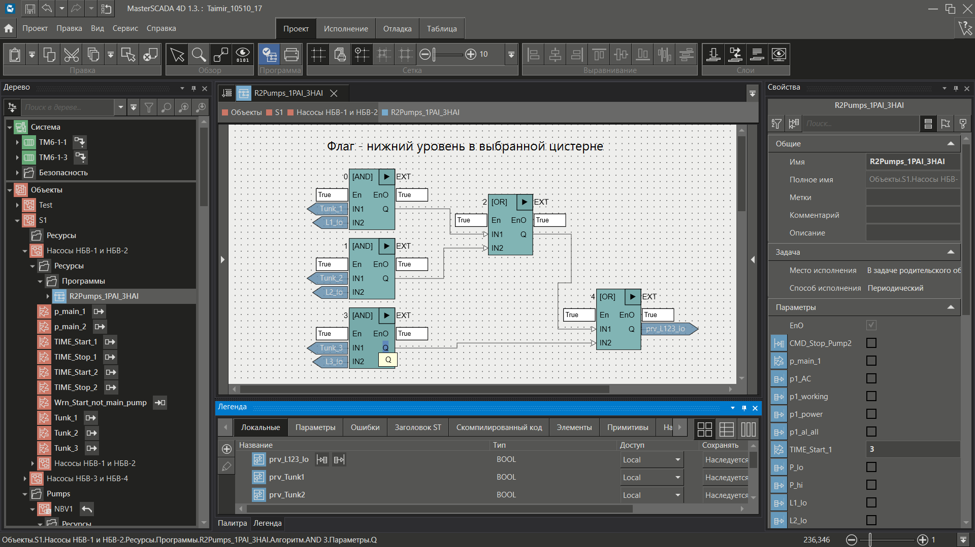The image size is (975, 547).
Task: Expand the Test tree node
Action: pos(17,205)
